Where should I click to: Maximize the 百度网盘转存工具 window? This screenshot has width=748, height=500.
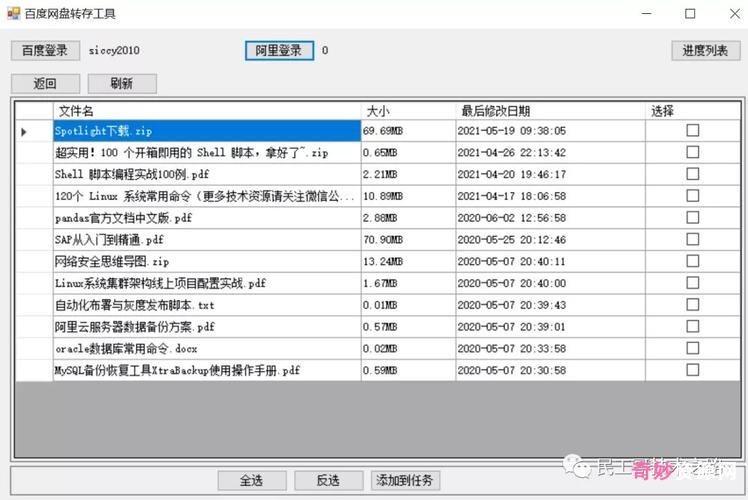pos(690,13)
